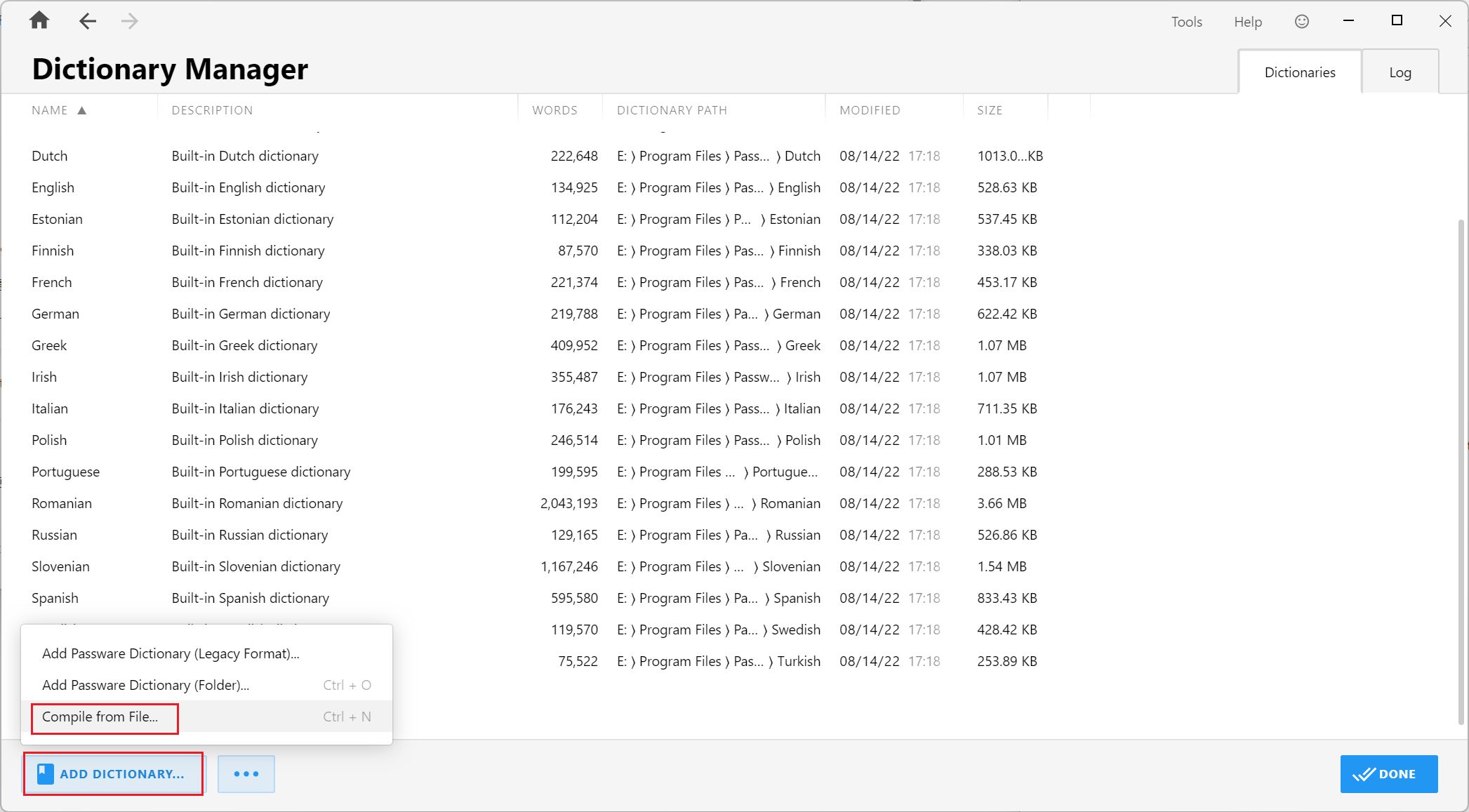Screen dimensions: 1469x812
Task: Click the book icon on Add Dictionary
Action: pos(46,773)
